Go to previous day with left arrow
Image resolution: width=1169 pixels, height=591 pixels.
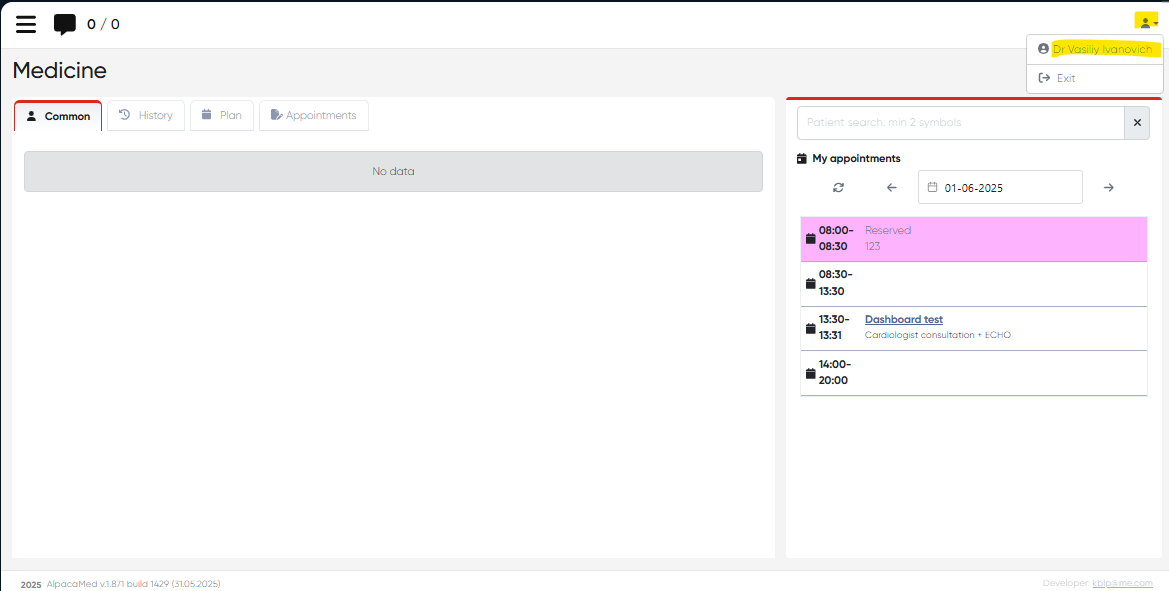[892, 187]
